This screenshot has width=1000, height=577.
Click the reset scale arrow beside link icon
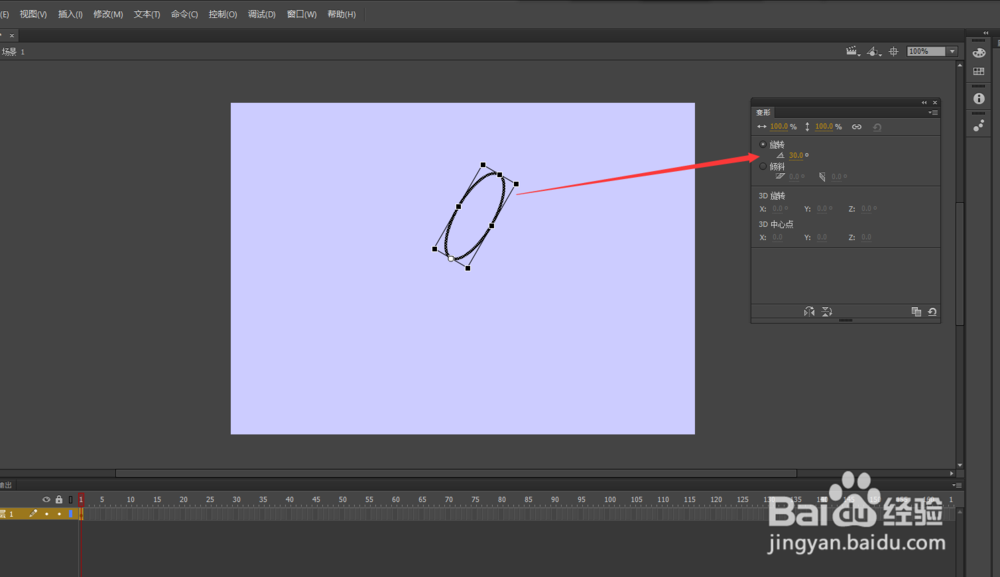[877, 127]
